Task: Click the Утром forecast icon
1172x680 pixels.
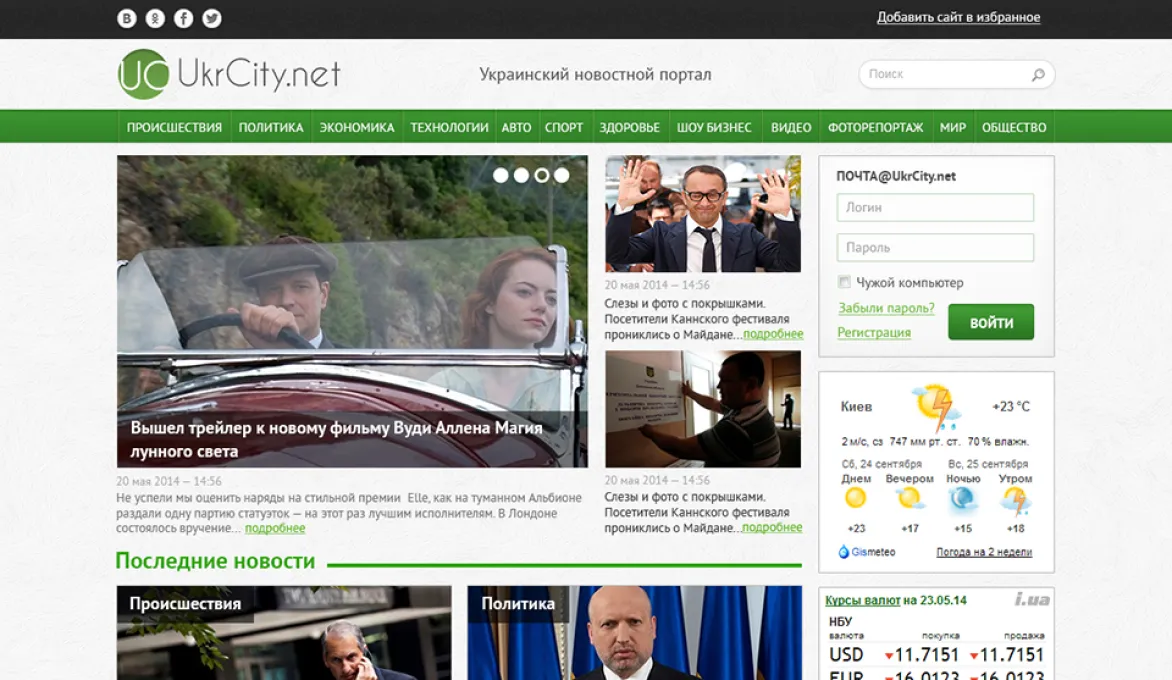Action: pos(1015,501)
